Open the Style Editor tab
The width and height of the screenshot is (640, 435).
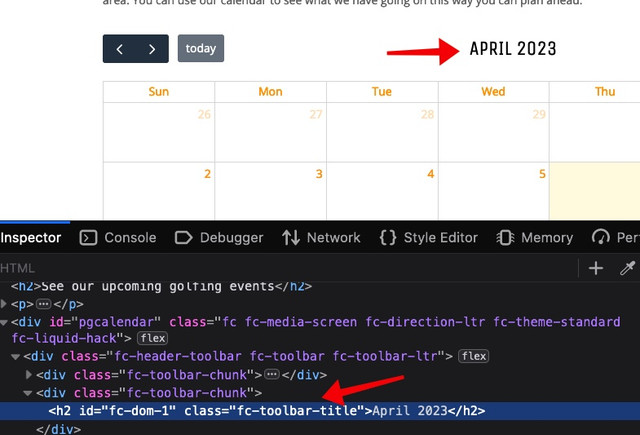pyautogui.click(x=429, y=237)
